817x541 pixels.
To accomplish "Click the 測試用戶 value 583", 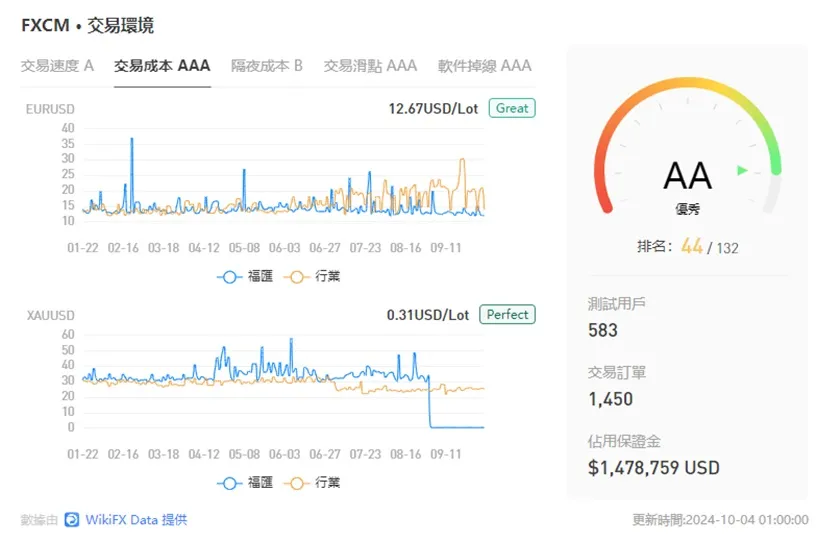I will (x=603, y=330).
